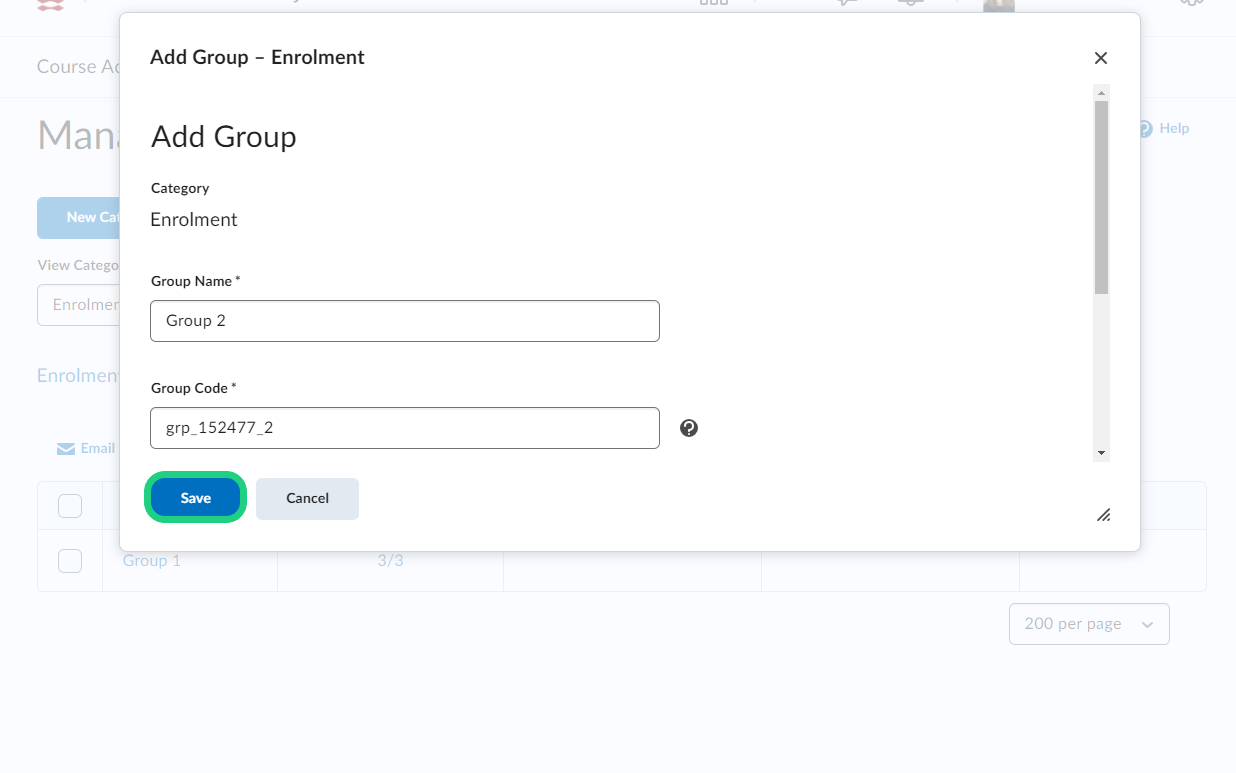Click the Email envelope icon behind dialog
Image resolution: width=1236 pixels, height=773 pixels.
(66, 449)
